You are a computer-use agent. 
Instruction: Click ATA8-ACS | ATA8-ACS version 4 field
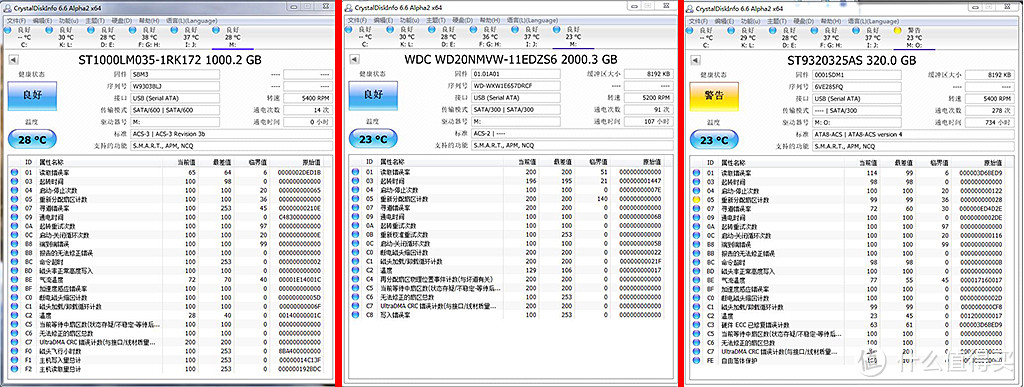coord(913,134)
